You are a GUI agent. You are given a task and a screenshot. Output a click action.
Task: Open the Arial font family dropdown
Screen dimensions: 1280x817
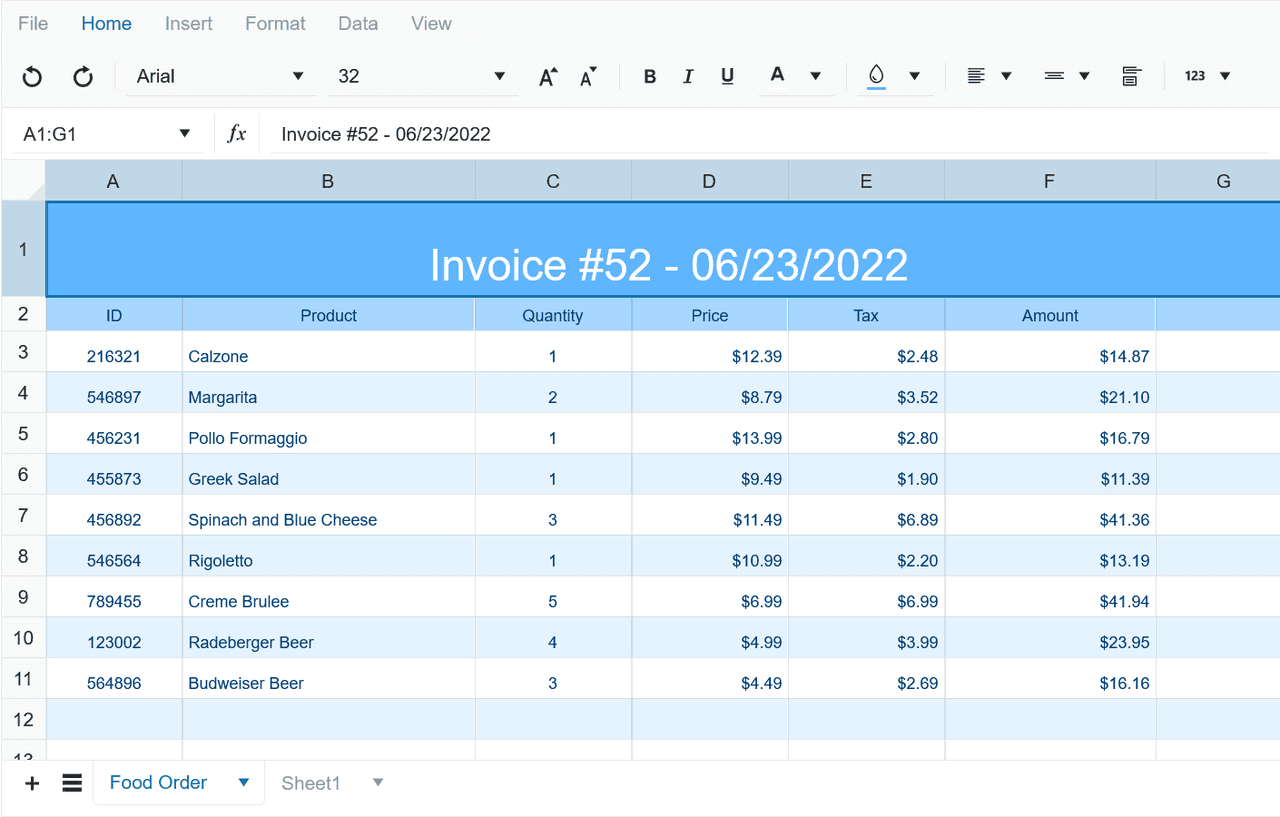point(221,76)
